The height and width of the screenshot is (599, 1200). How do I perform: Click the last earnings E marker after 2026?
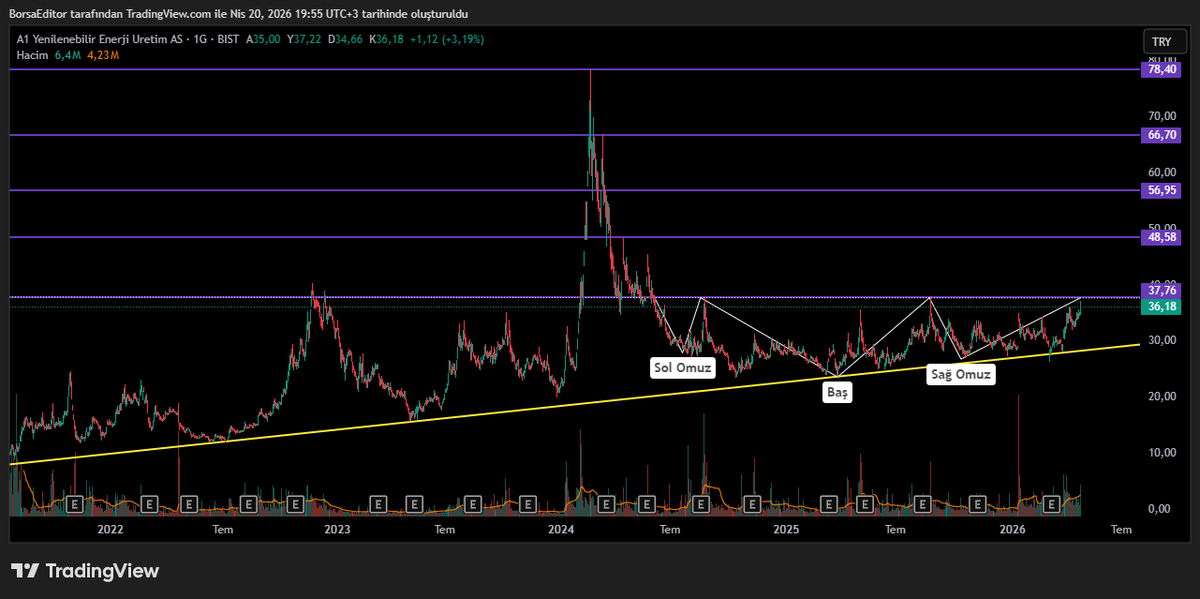click(x=1052, y=505)
